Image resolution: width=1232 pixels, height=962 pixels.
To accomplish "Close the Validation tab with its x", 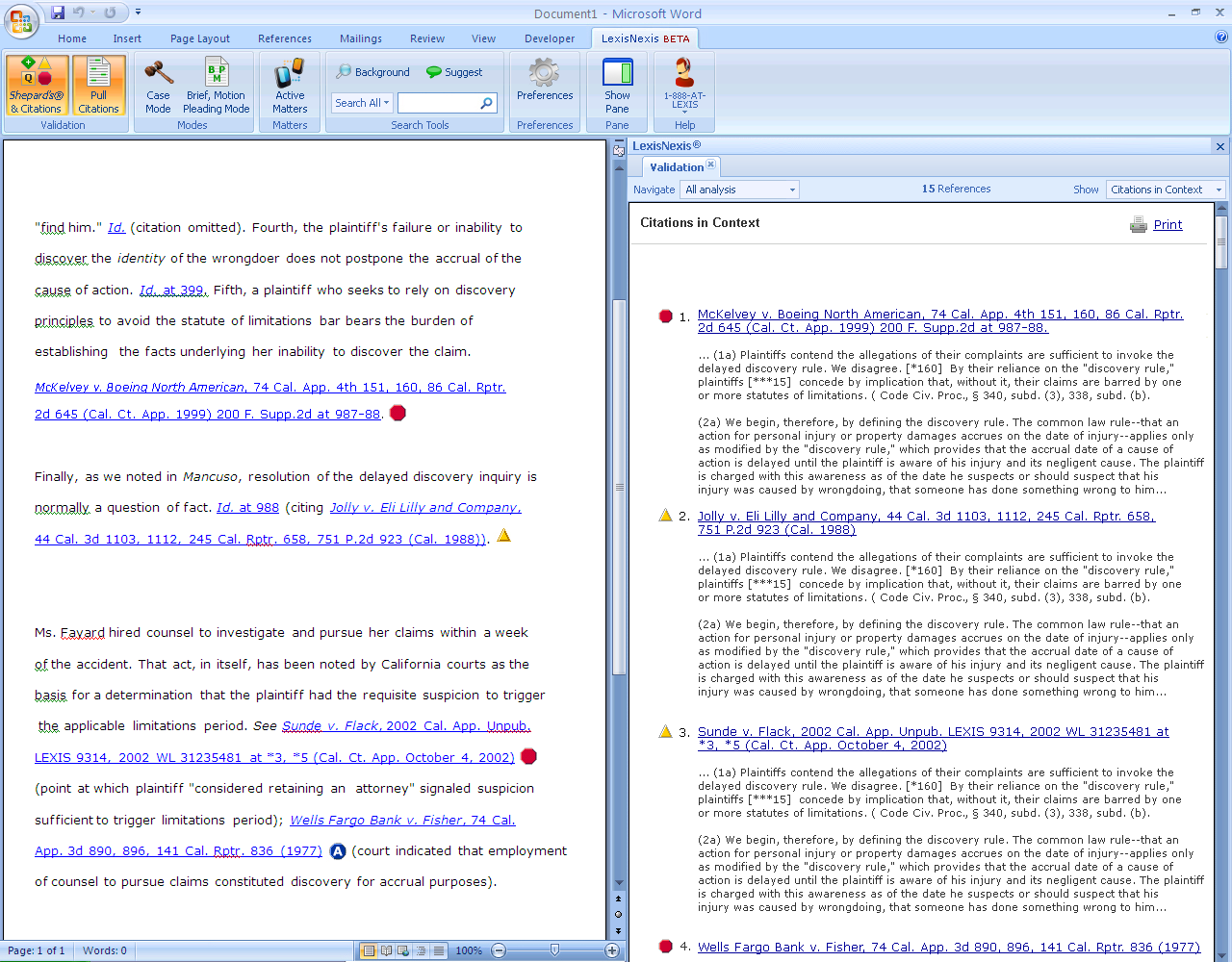I will 711,165.
